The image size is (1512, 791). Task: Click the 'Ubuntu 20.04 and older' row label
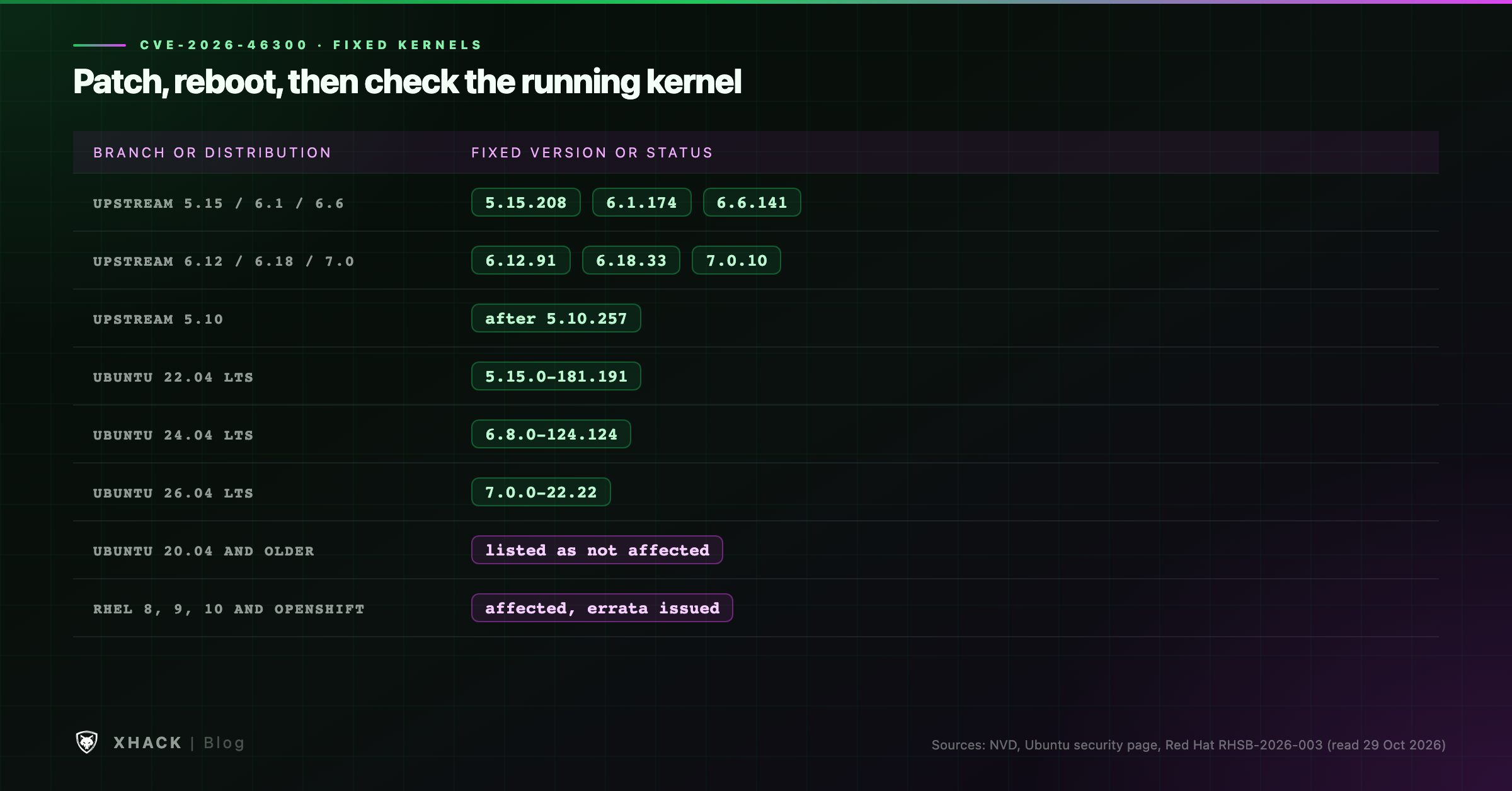tap(203, 551)
